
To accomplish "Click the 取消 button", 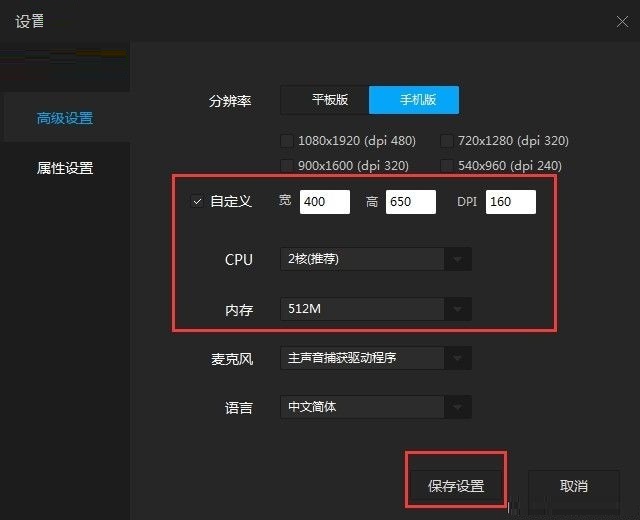I will point(574,486).
